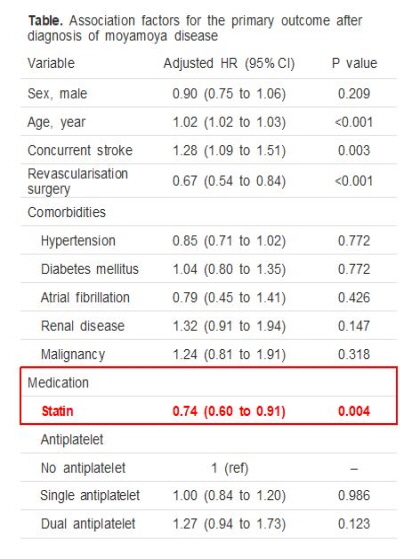
Task: Select the highlighted red Statin label
Action: [57, 411]
